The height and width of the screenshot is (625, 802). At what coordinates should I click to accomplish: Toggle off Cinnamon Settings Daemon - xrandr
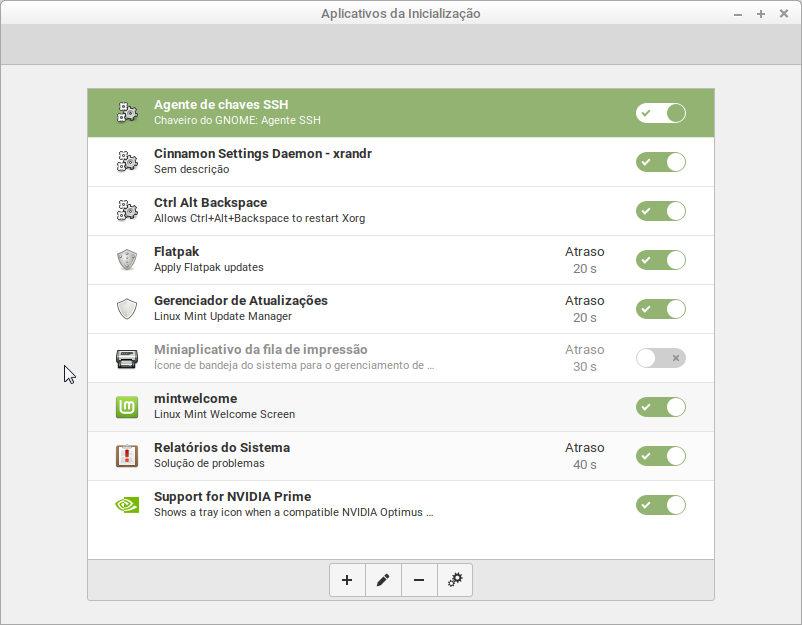pyautogui.click(x=661, y=162)
